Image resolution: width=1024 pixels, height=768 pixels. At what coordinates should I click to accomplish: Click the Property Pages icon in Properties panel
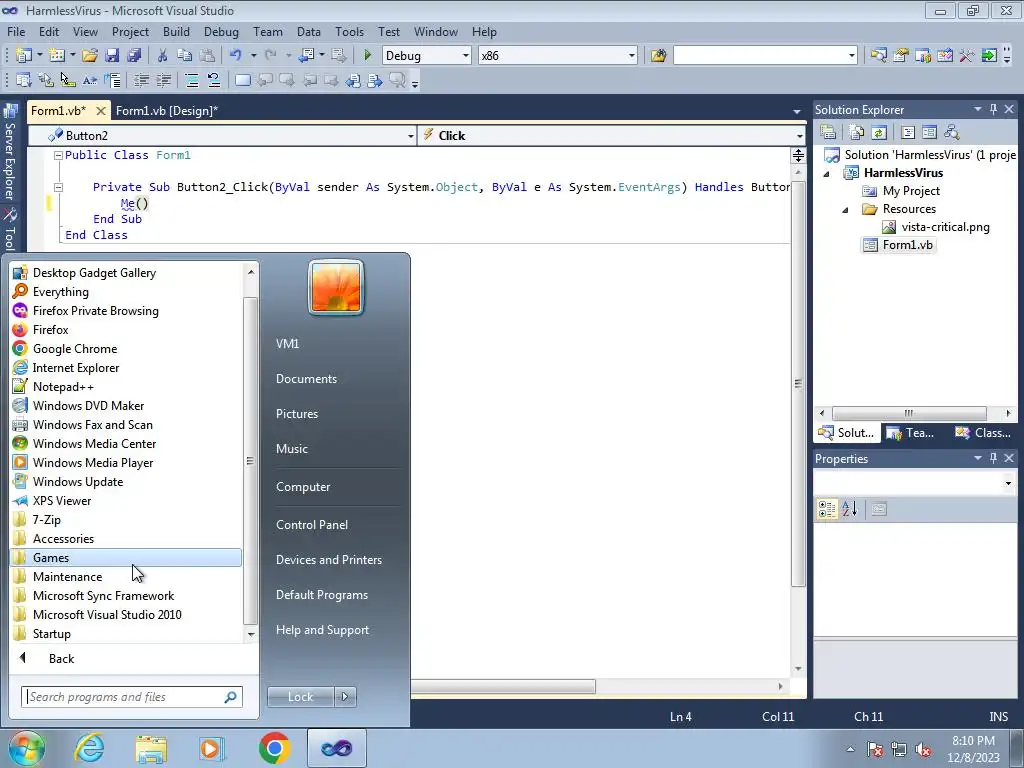(x=879, y=509)
